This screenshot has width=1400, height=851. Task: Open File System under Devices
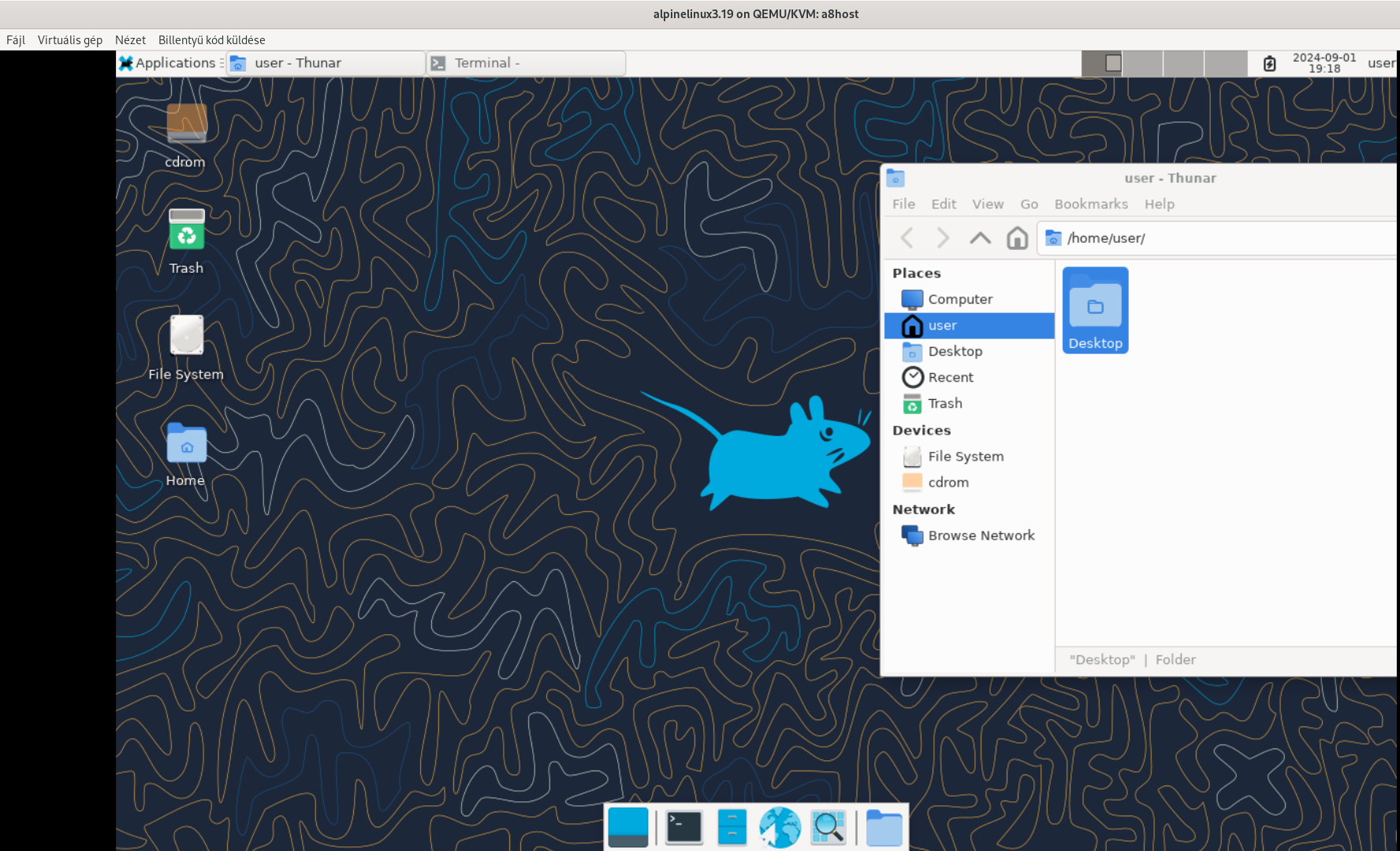click(x=969, y=456)
